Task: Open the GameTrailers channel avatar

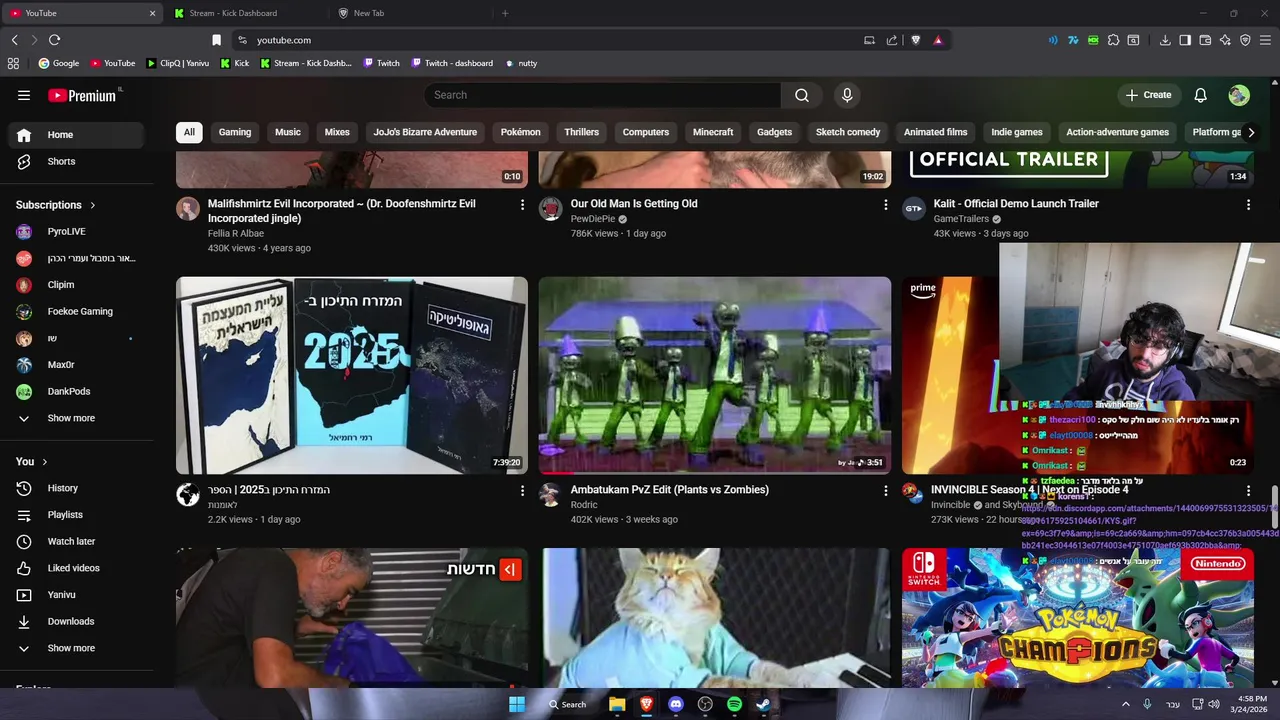Action: coord(913,209)
